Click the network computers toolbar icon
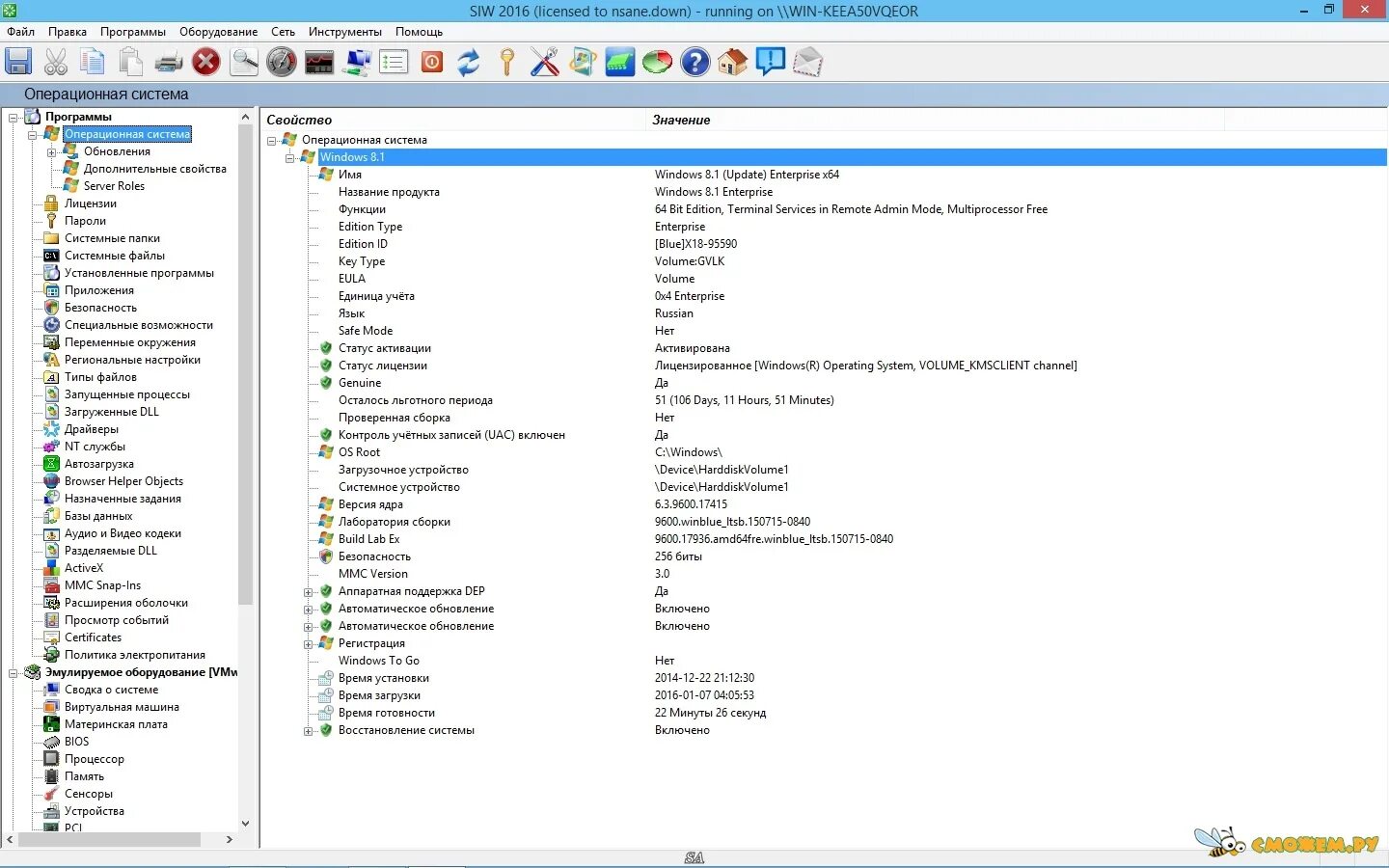Image resolution: width=1389 pixels, height=868 pixels. pos(357,62)
